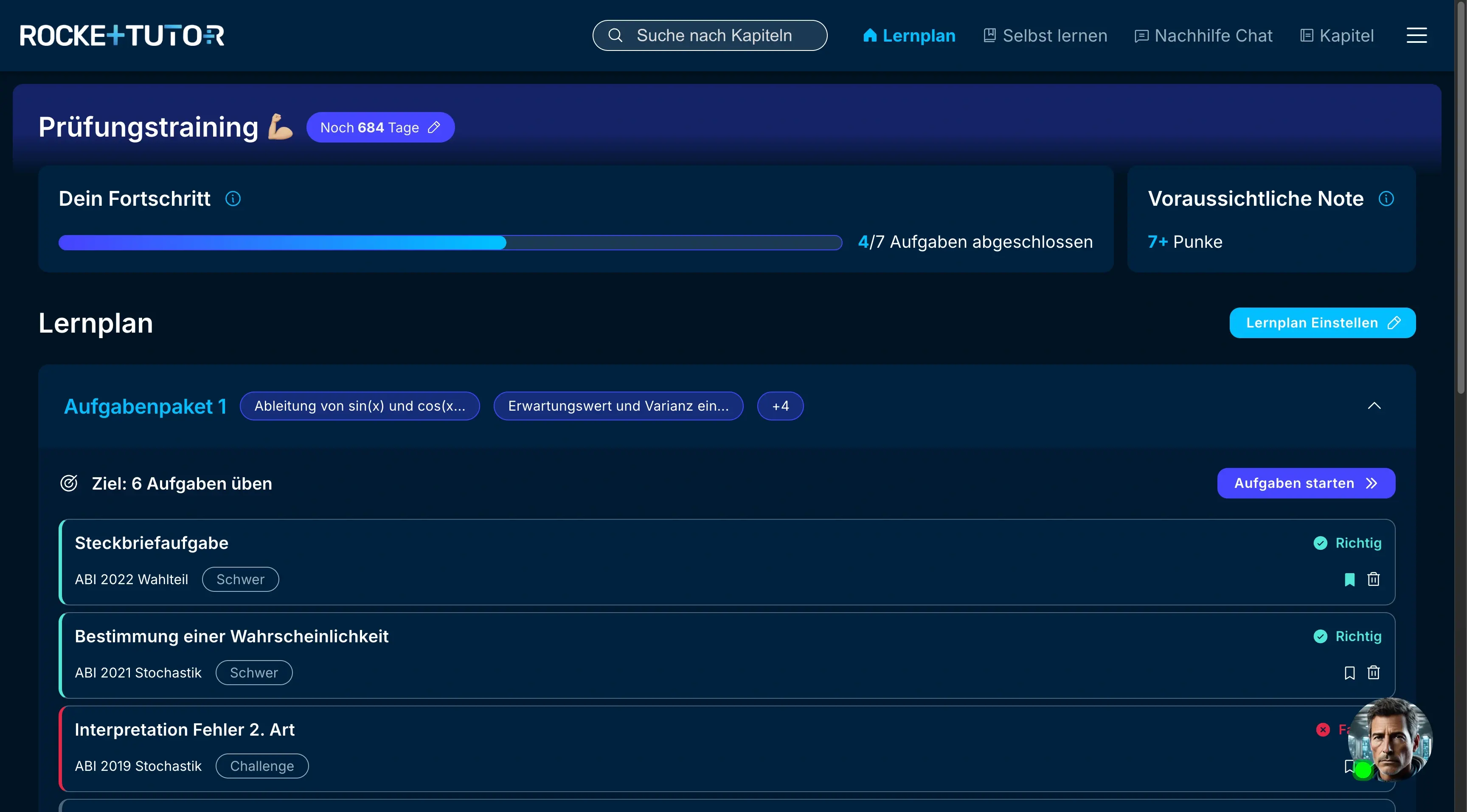Delete 'Bestimmung einer Wahrscheinlichkeit' task
The height and width of the screenshot is (812, 1467).
(1374, 672)
